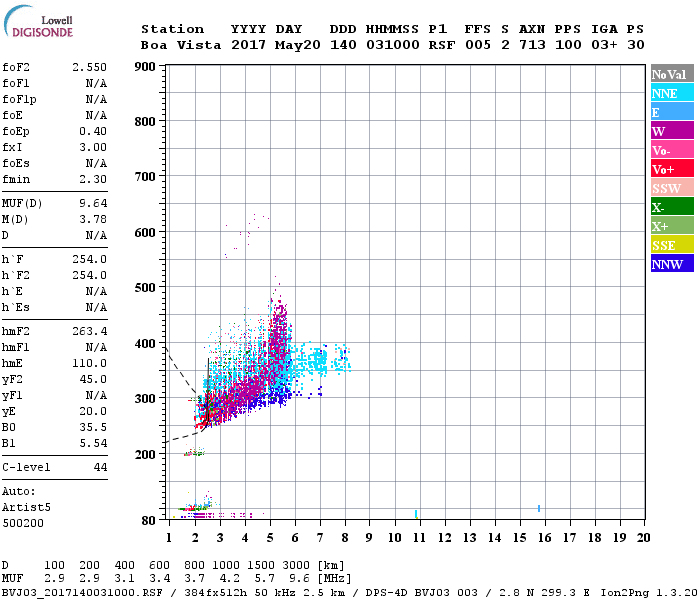The image size is (700, 600).
Task: Click the MUF(D) value 9.64
Action: click(x=92, y=203)
